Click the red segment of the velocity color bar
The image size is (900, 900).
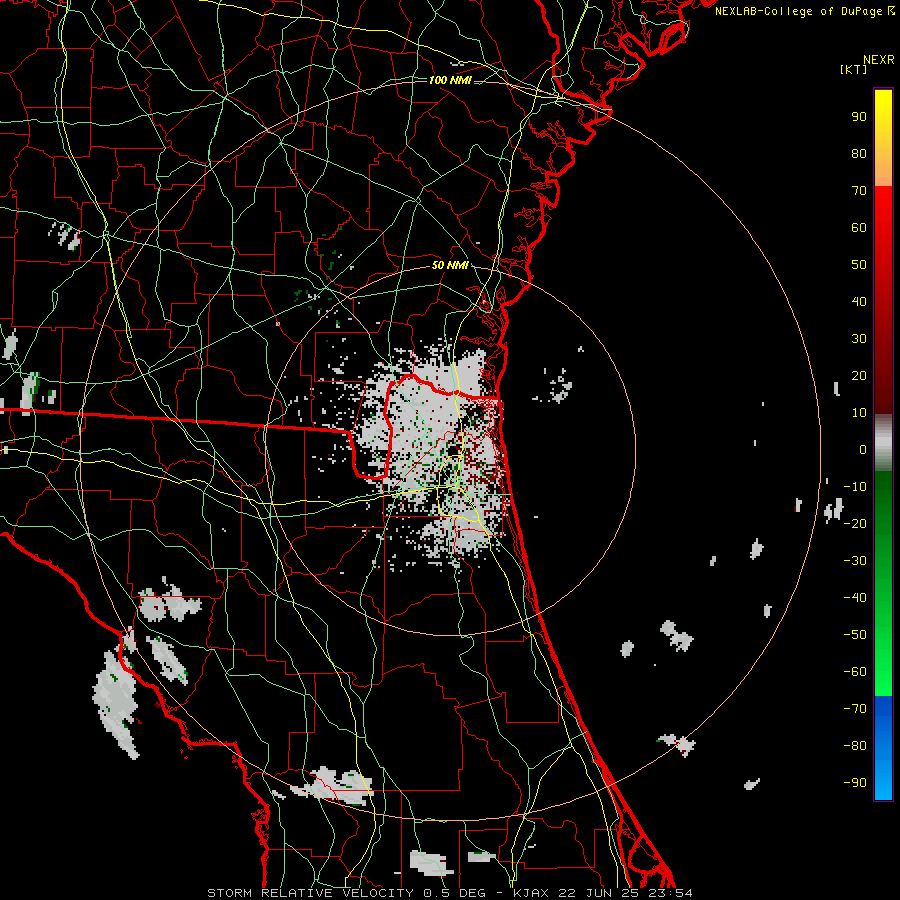[883, 300]
